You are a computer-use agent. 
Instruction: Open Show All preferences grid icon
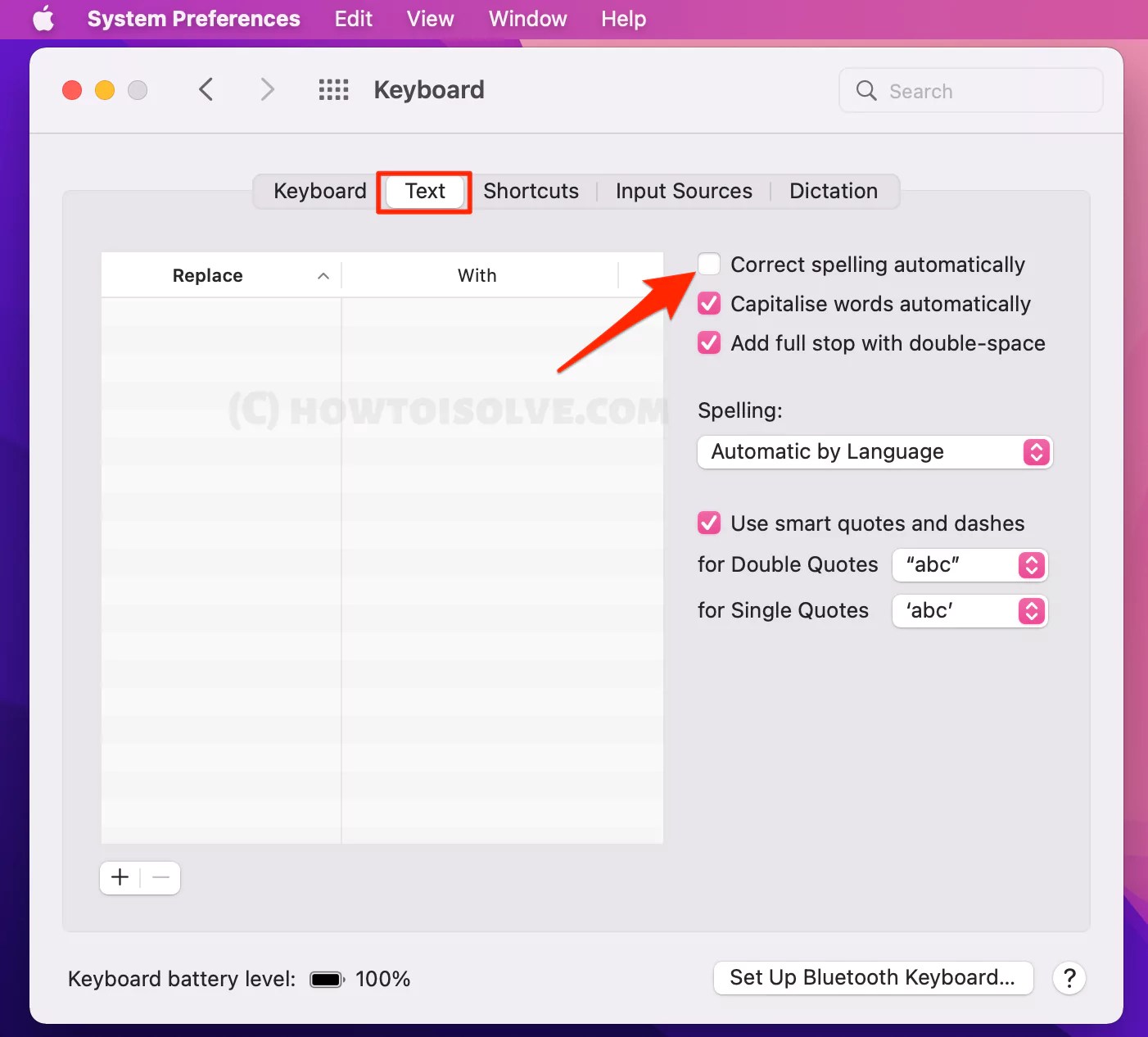pos(333,89)
